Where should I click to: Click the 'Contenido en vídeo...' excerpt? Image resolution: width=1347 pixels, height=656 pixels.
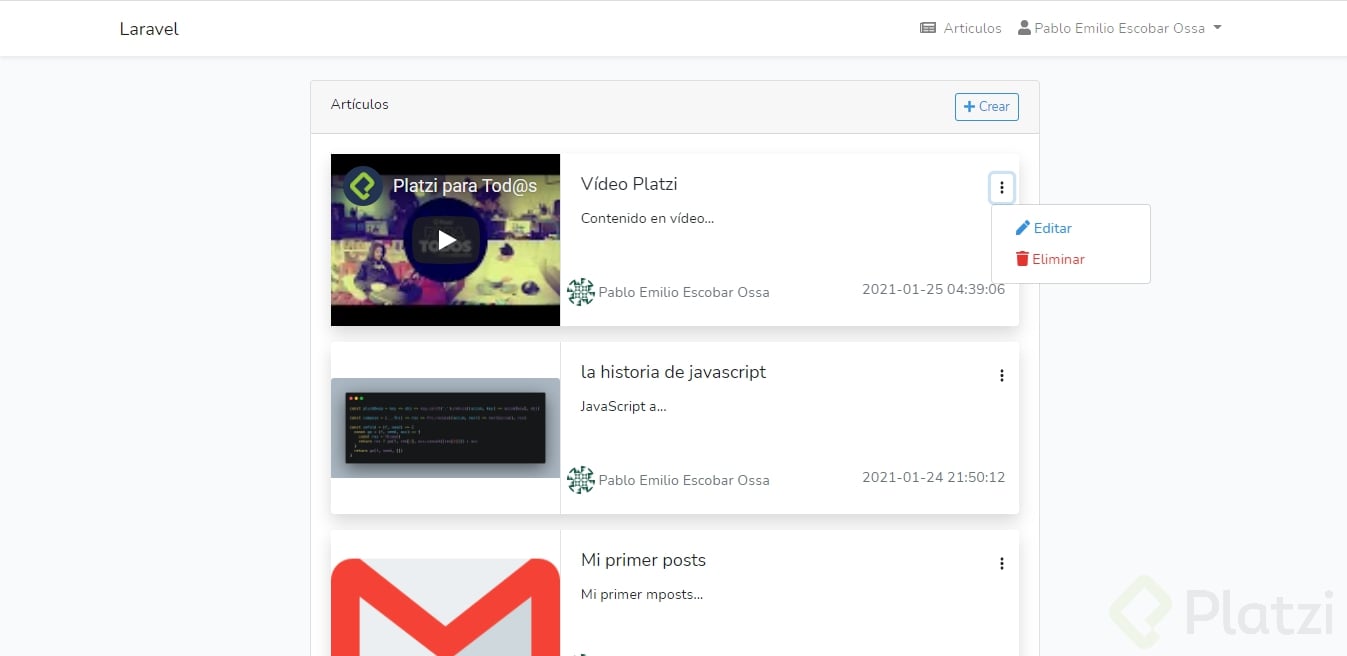(647, 218)
